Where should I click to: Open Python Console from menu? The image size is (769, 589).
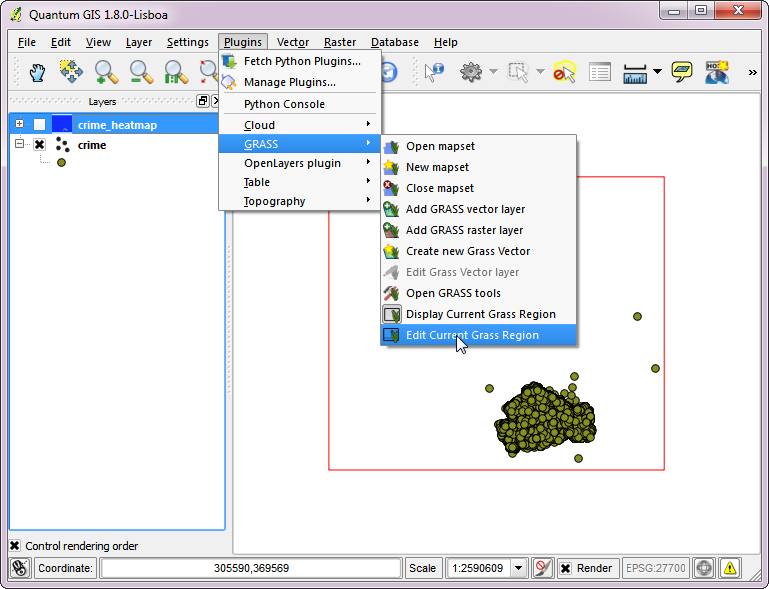point(300,104)
